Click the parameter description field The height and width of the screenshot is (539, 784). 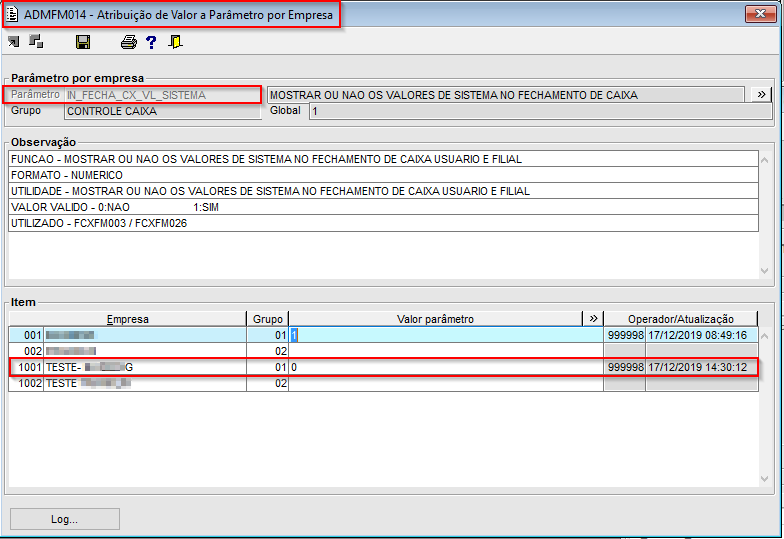click(x=506, y=95)
